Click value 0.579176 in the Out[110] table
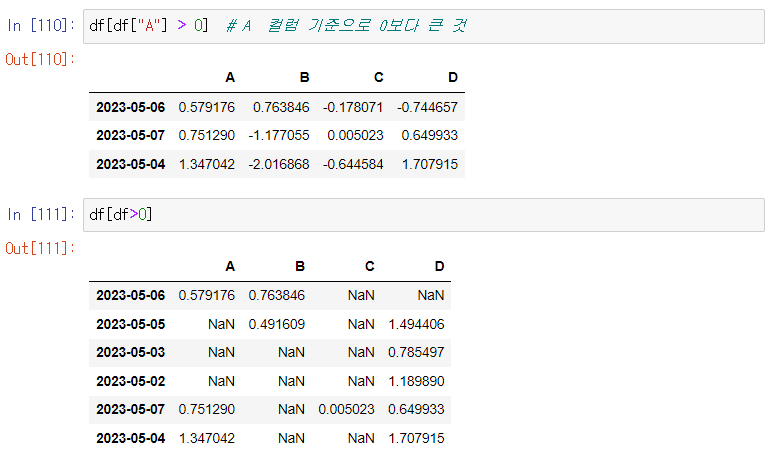 (x=207, y=107)
